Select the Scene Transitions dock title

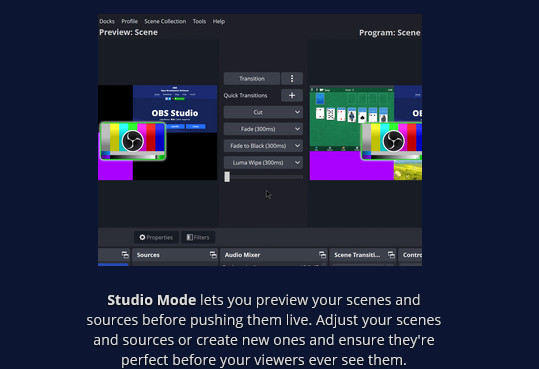[x=357, y=255]
